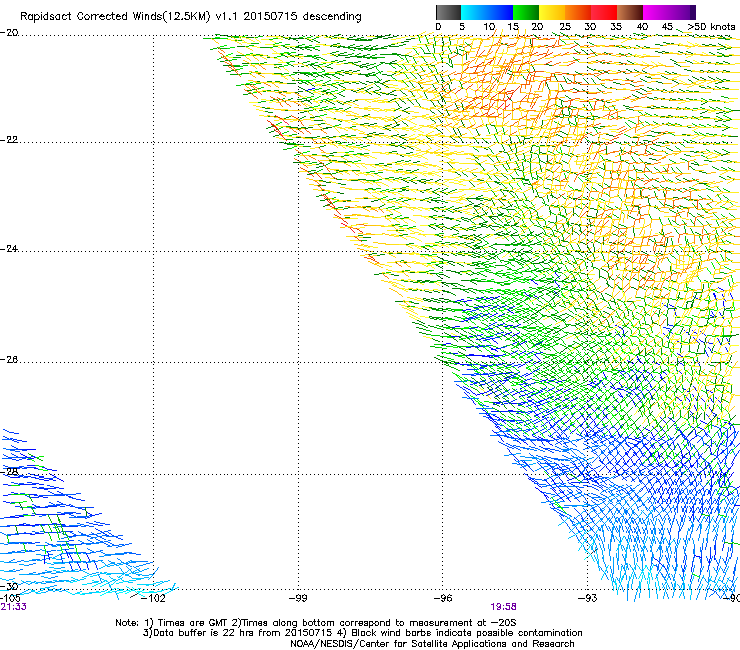Click the longitude label -96
Viewport: 740px width, 650px height.
click(443, 599)
